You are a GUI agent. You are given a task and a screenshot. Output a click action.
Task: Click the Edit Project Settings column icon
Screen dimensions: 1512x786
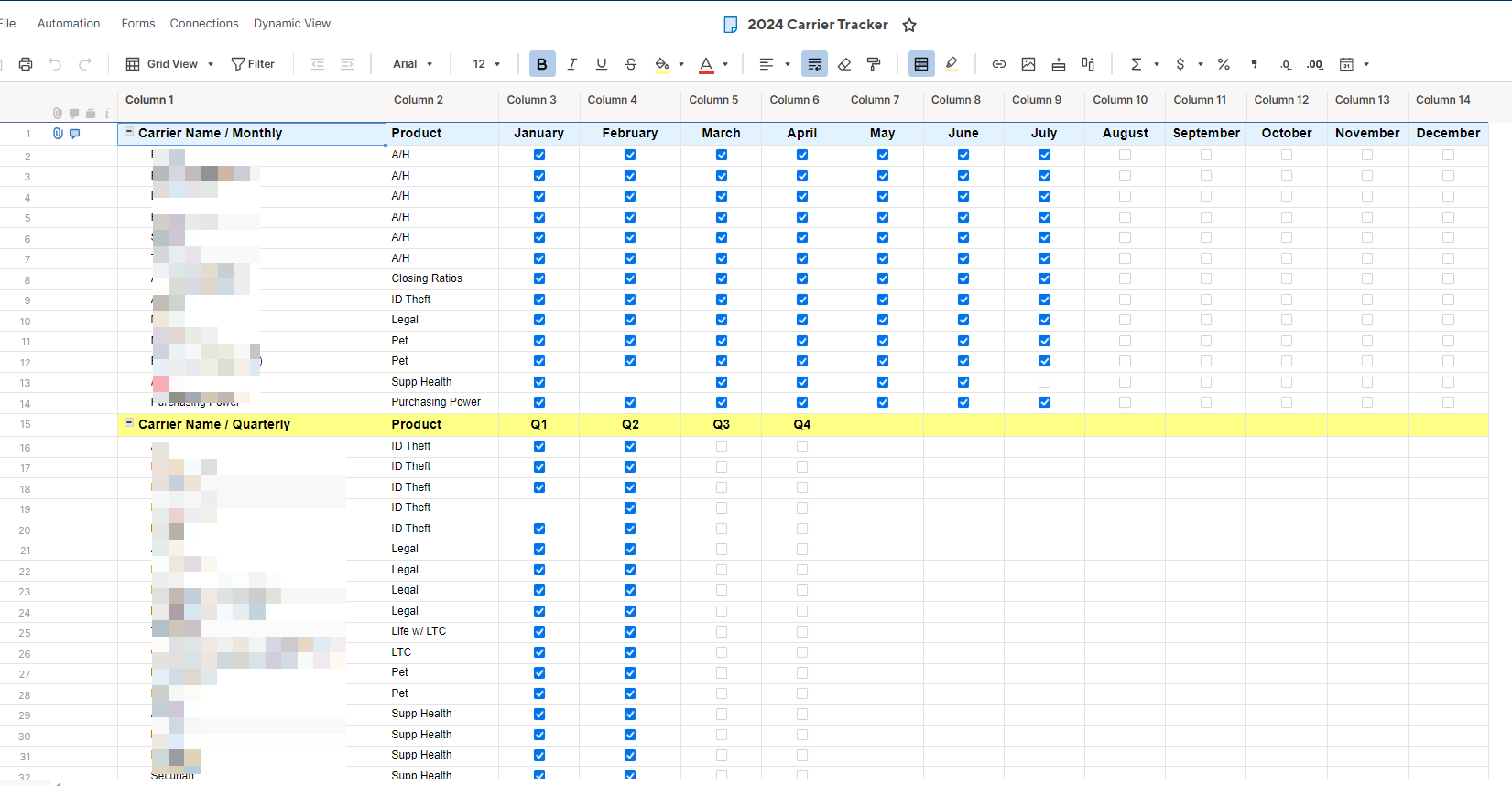1088,64
